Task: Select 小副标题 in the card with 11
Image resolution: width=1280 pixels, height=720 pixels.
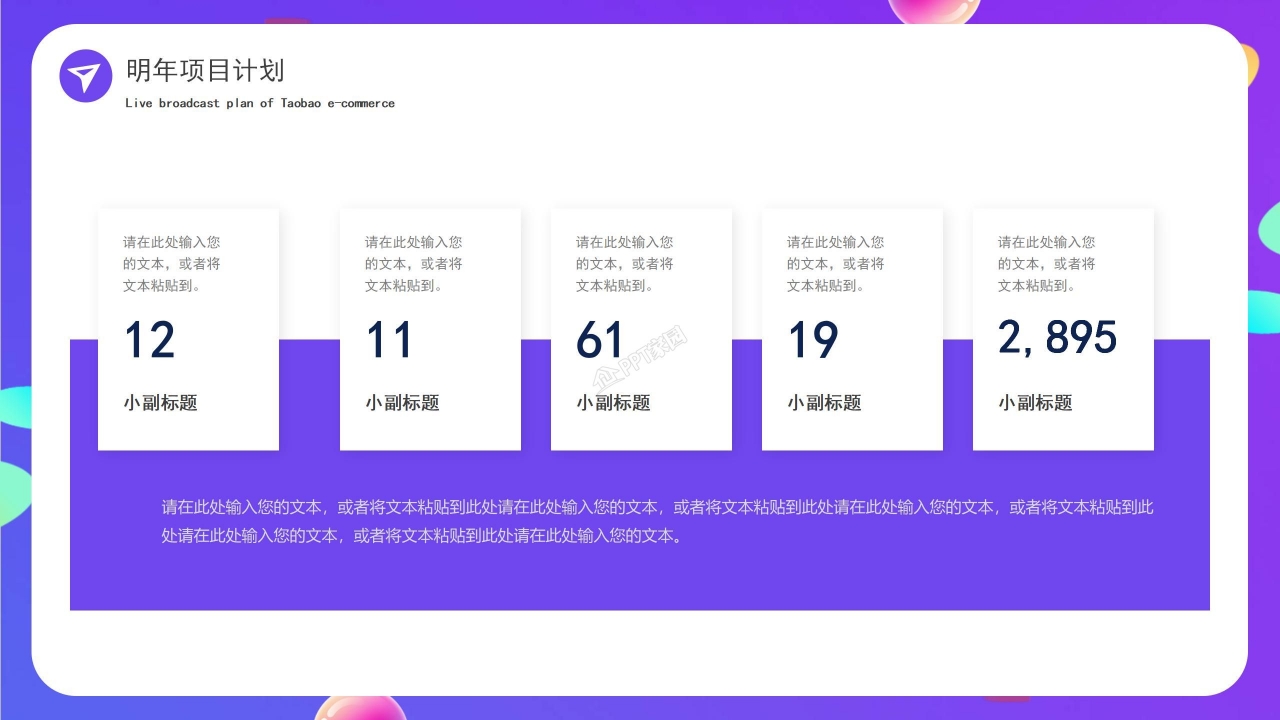Action: coord(402,403)
